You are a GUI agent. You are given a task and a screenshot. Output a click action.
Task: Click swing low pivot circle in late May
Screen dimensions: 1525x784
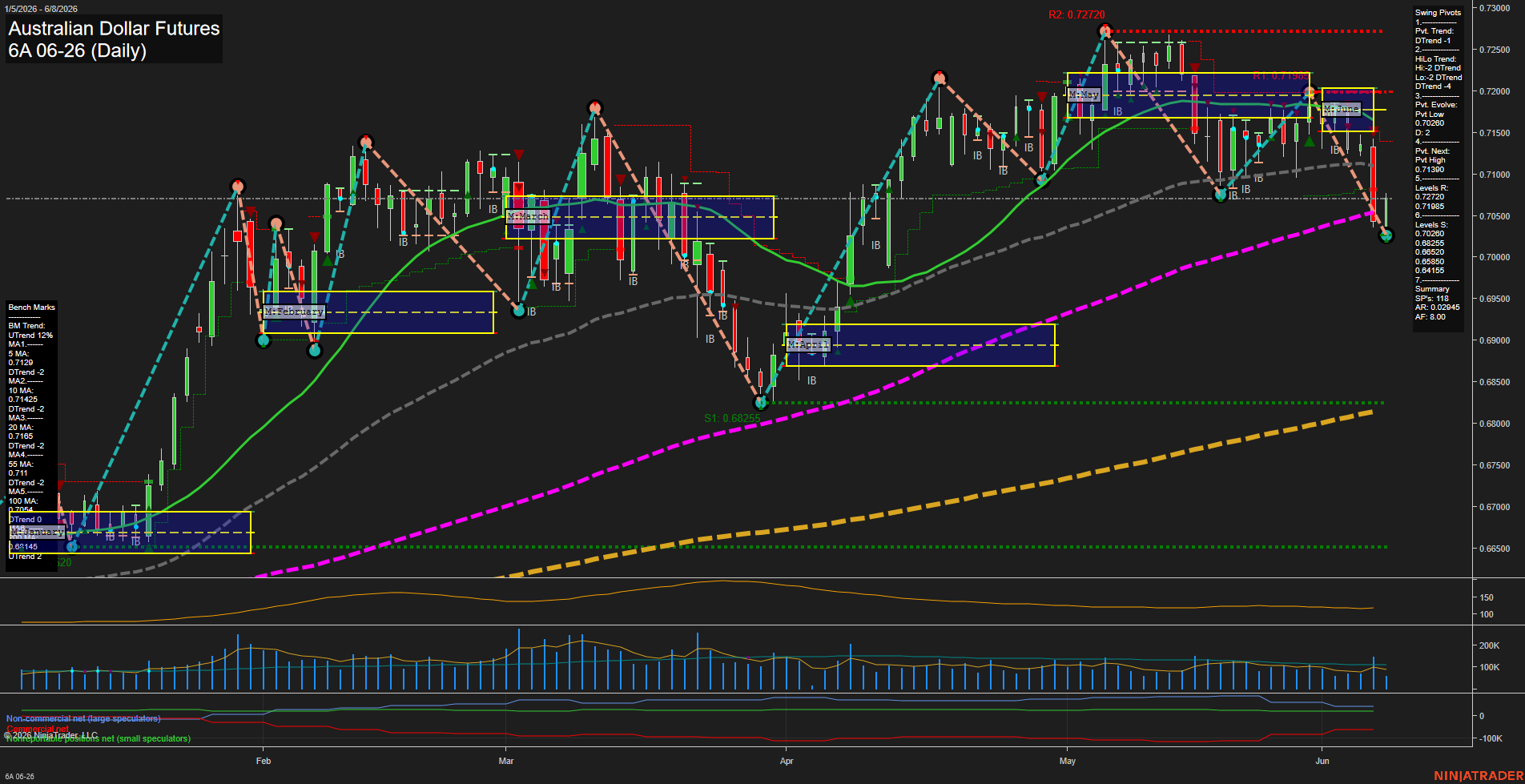(x=1221, y=195)
